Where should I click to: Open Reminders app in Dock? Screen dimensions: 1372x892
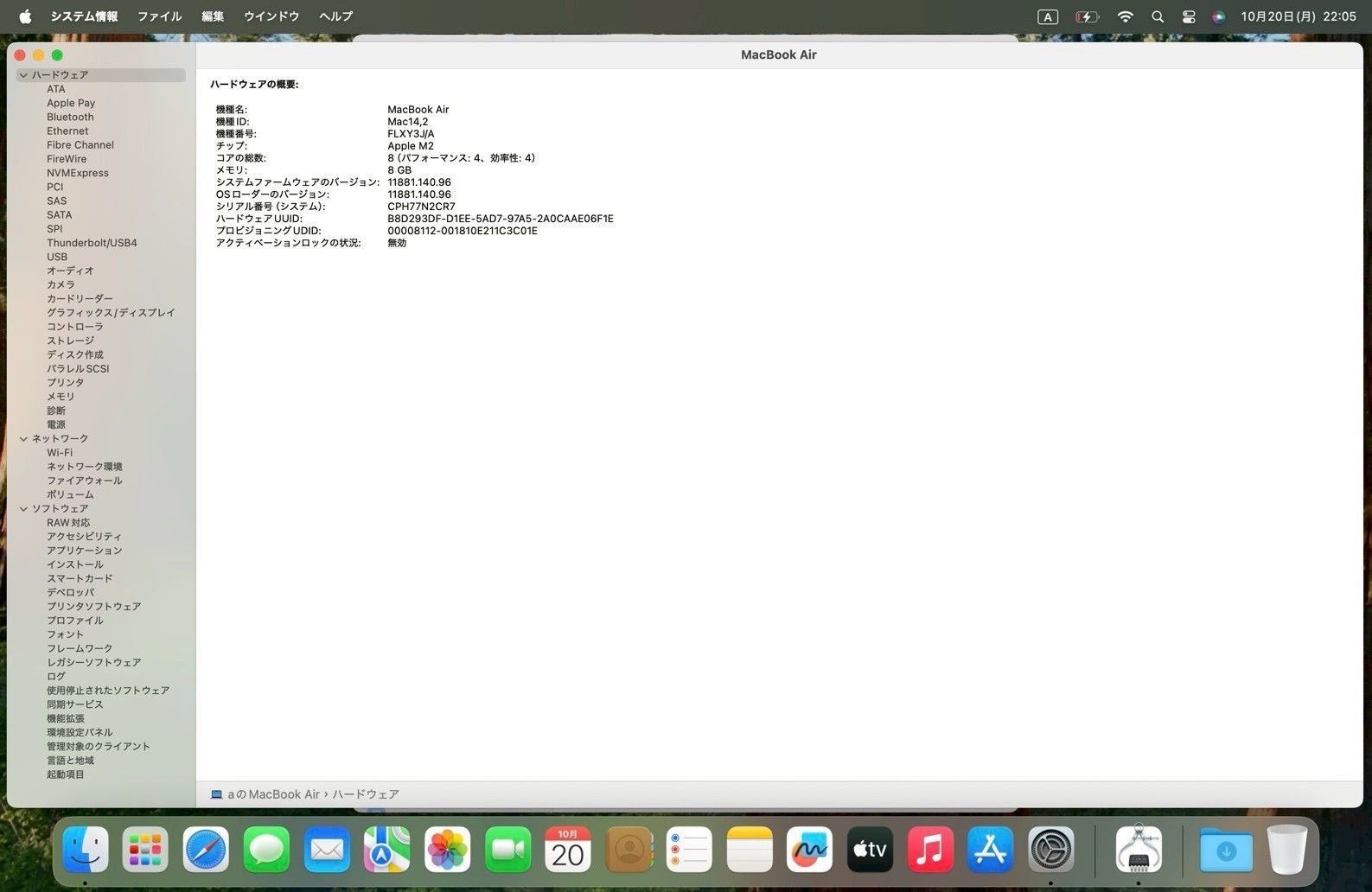coord(689,851)
